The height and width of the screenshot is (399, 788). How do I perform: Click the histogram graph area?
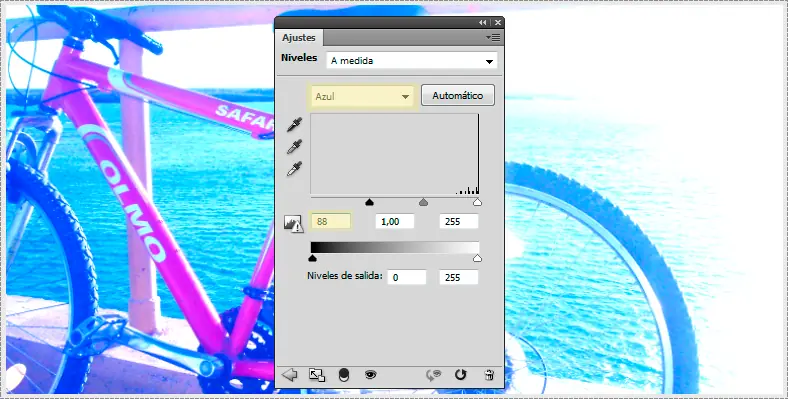(395, 154)
